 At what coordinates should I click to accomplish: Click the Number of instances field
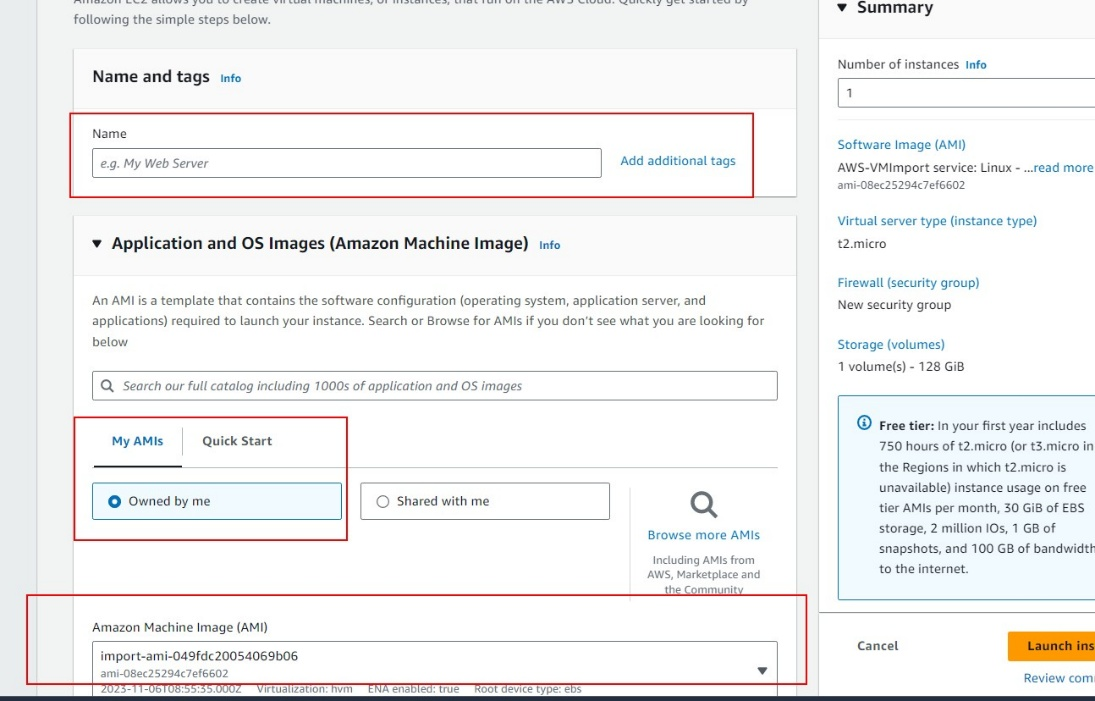point(965,93)
